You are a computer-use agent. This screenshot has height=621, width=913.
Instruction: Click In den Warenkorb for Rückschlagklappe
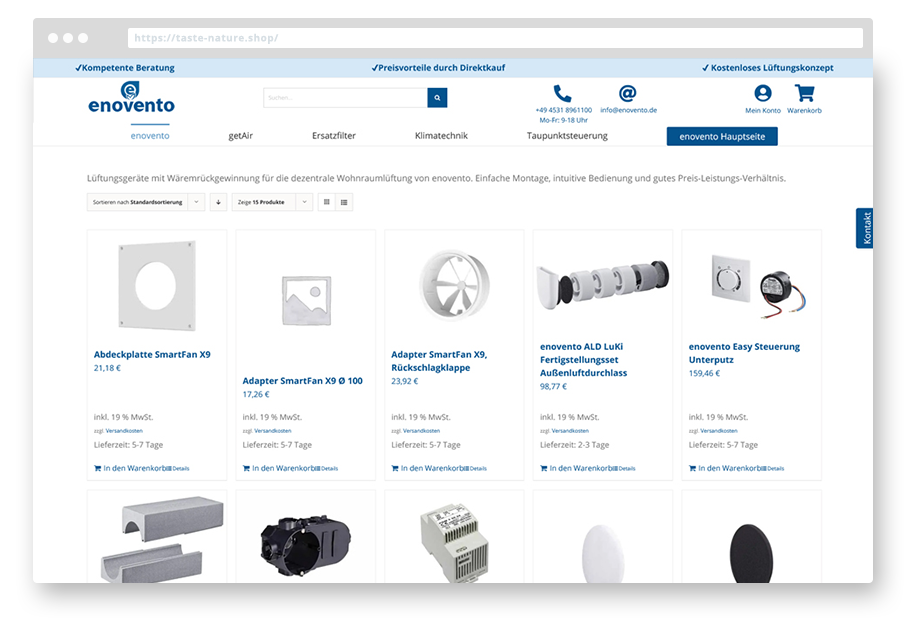tap(430, 468)
